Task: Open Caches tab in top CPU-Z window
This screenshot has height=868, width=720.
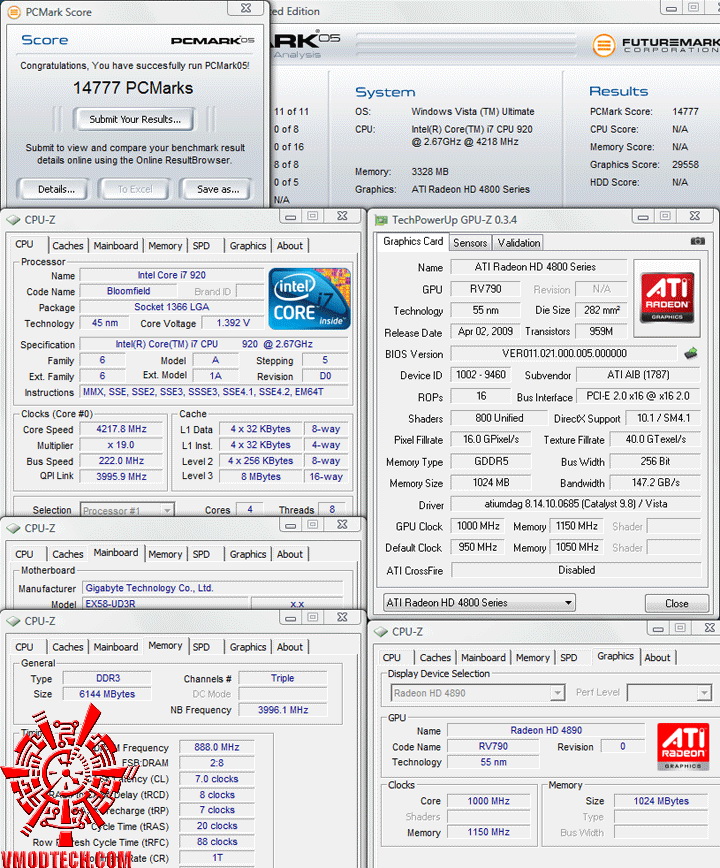Action: [x=68, y=246]
